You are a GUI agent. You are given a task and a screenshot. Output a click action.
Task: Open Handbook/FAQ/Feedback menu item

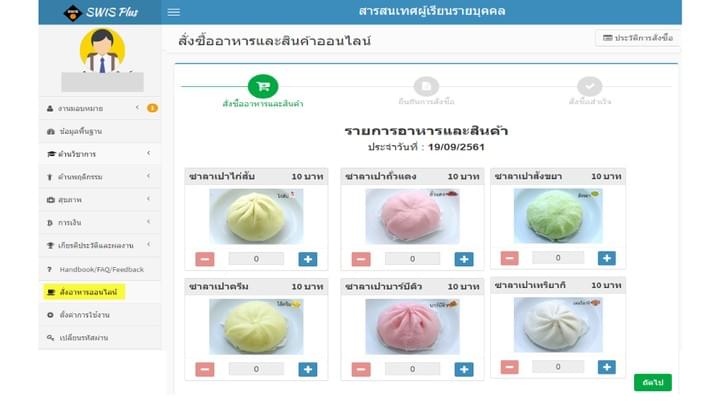(100, 269)
